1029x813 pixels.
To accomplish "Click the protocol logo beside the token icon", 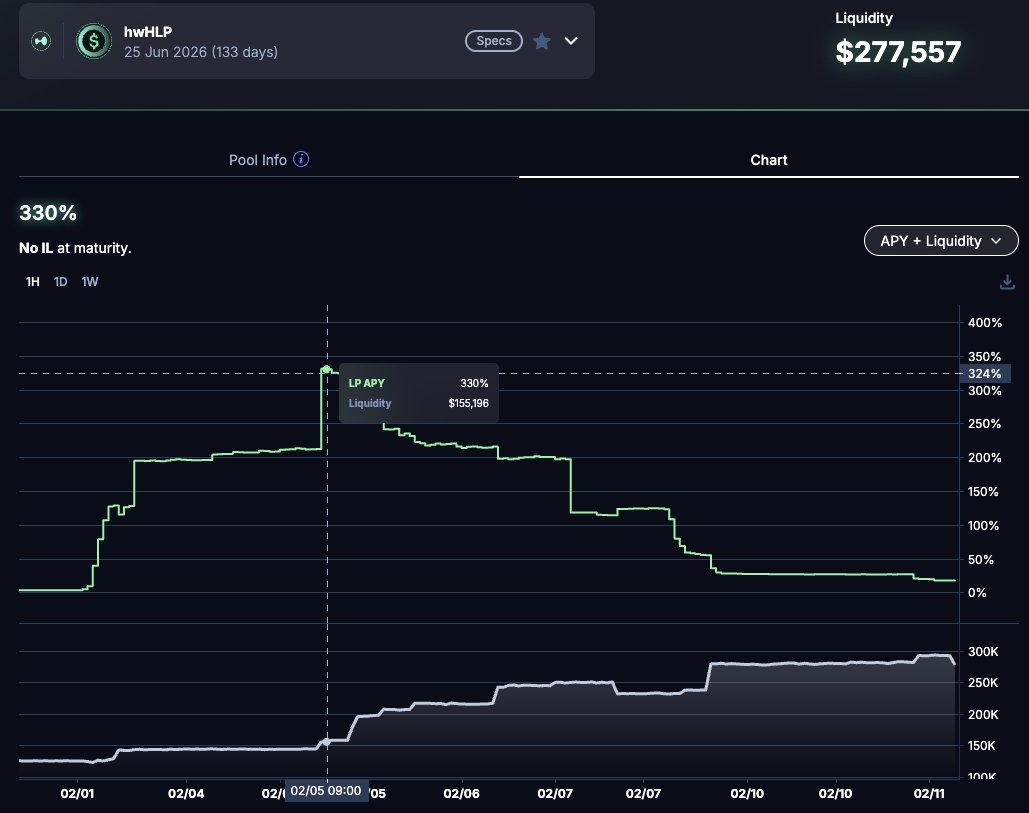I will point(41,41).
